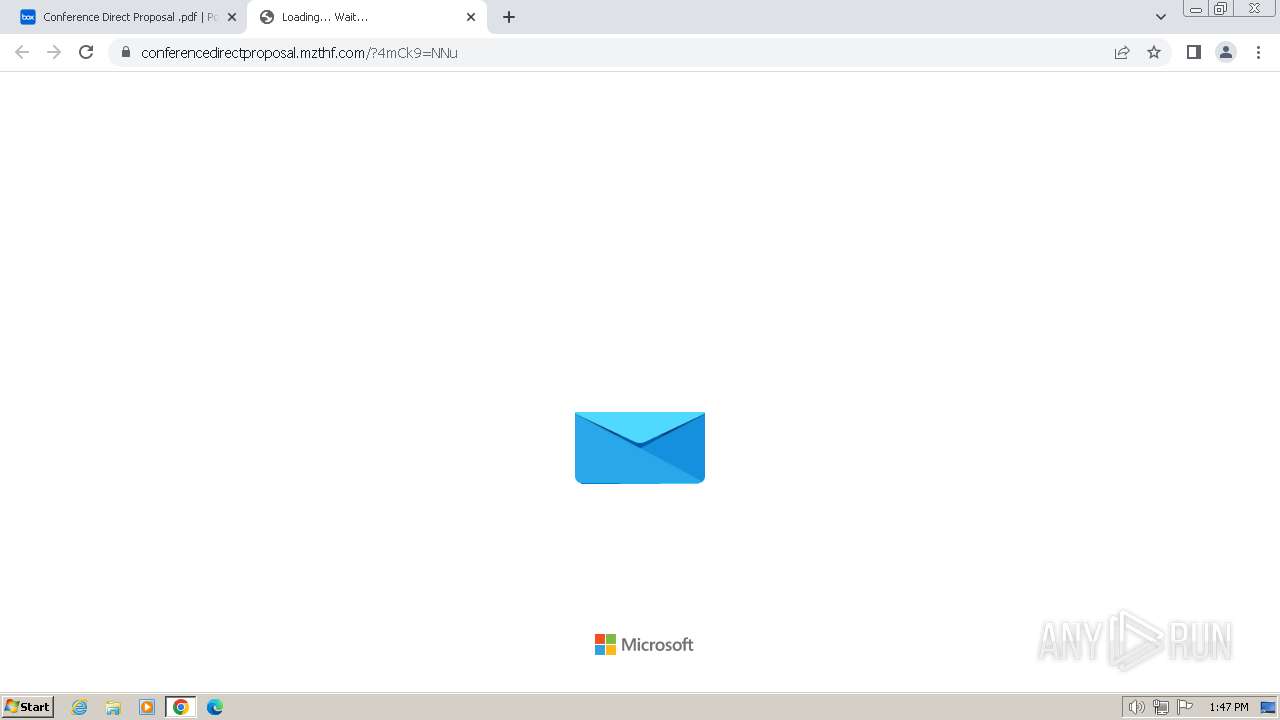Open the tab search dropdown chevron
1280x720 pixels.
tap(1161, 17)
